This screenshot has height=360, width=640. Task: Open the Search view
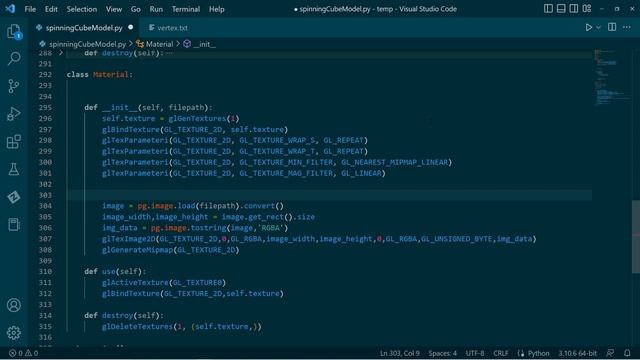tap(13, 58)
